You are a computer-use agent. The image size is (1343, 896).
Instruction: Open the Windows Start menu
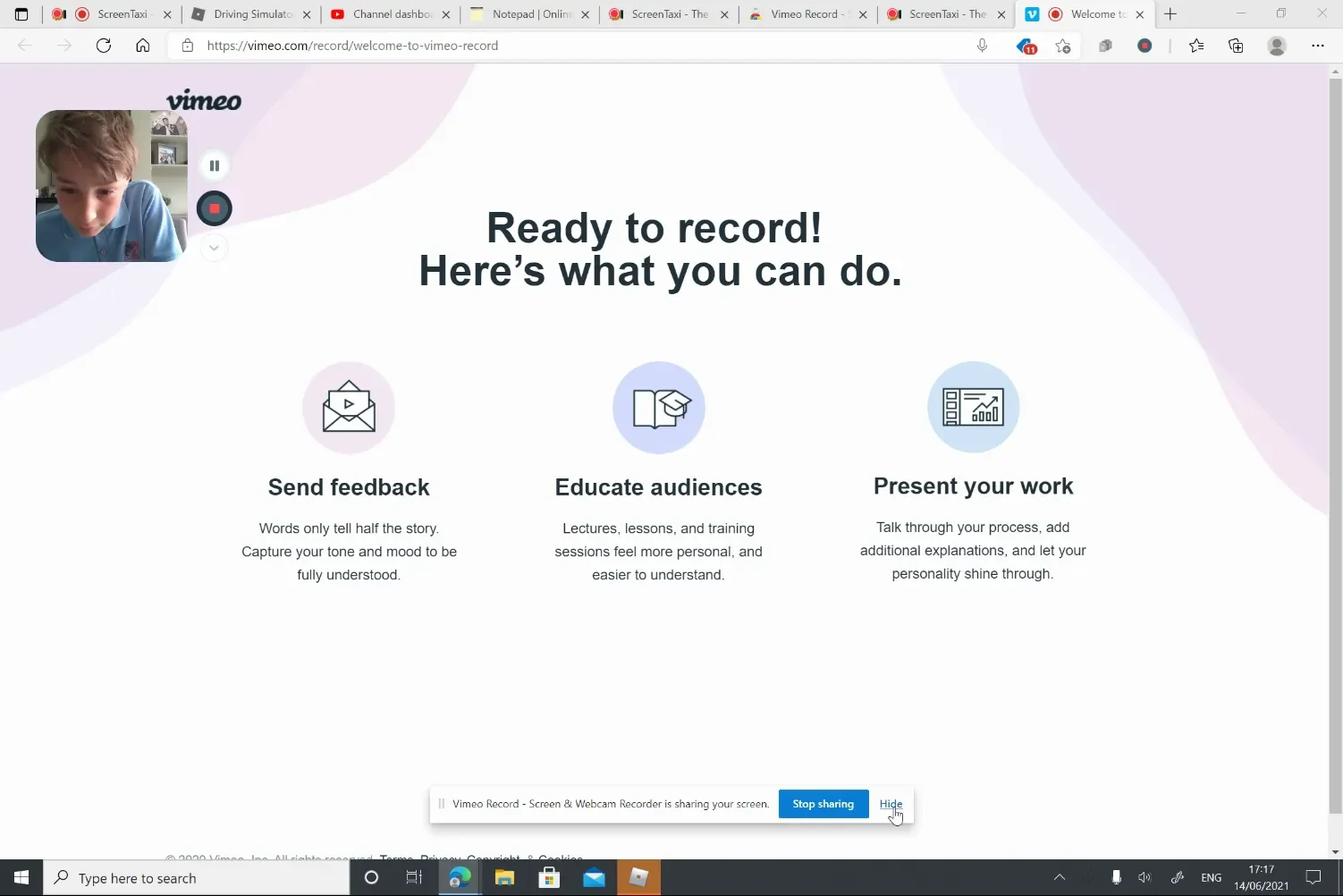21,878
